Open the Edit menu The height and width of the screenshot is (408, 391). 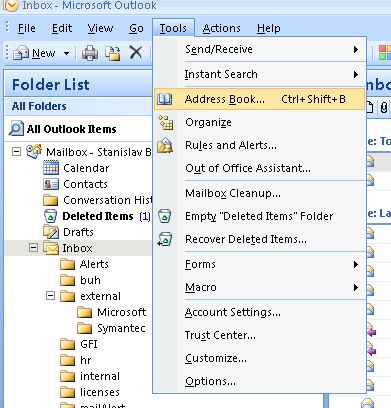tap(62, 28)
